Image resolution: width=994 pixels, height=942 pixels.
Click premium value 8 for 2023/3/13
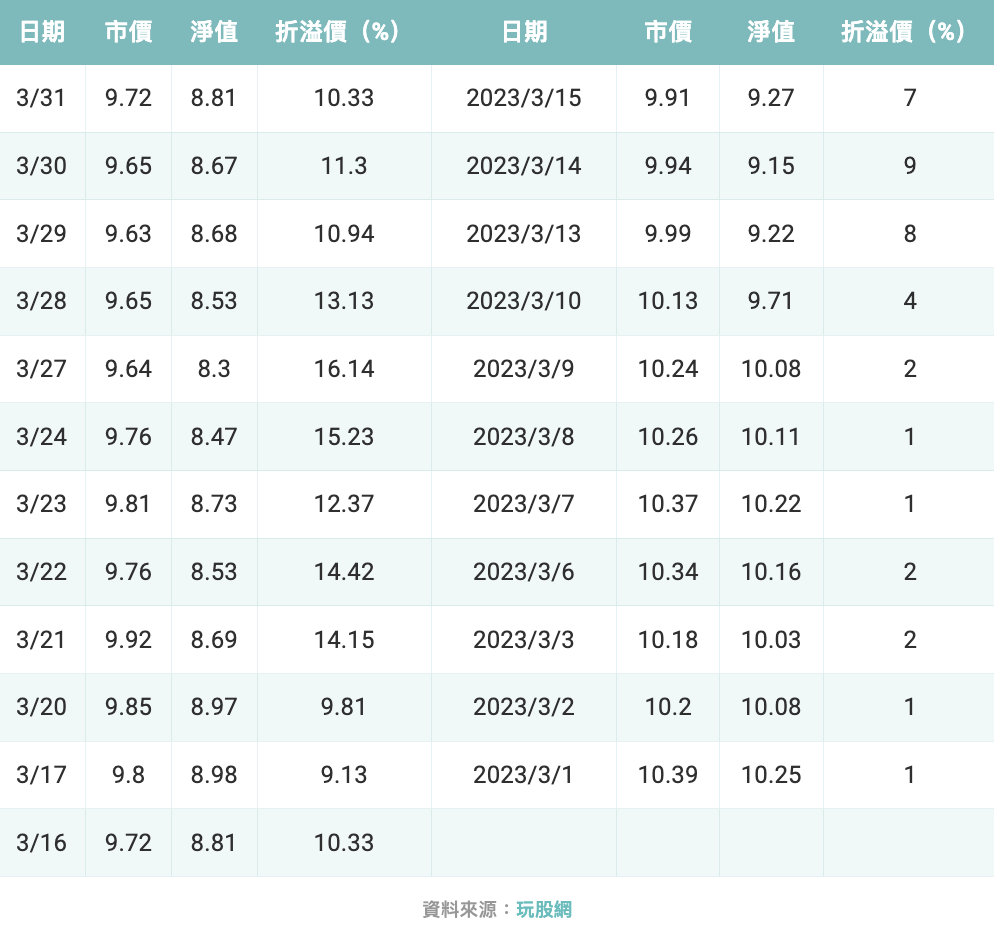pos(910,234)
